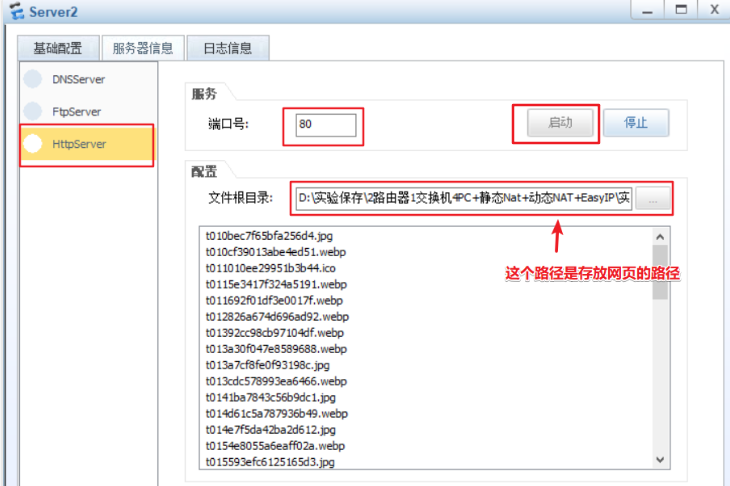The width and height of the screenshot is (730, 486).
Task: Select file t0115e3417f324a5191.webp
Action: coord(276,284)
